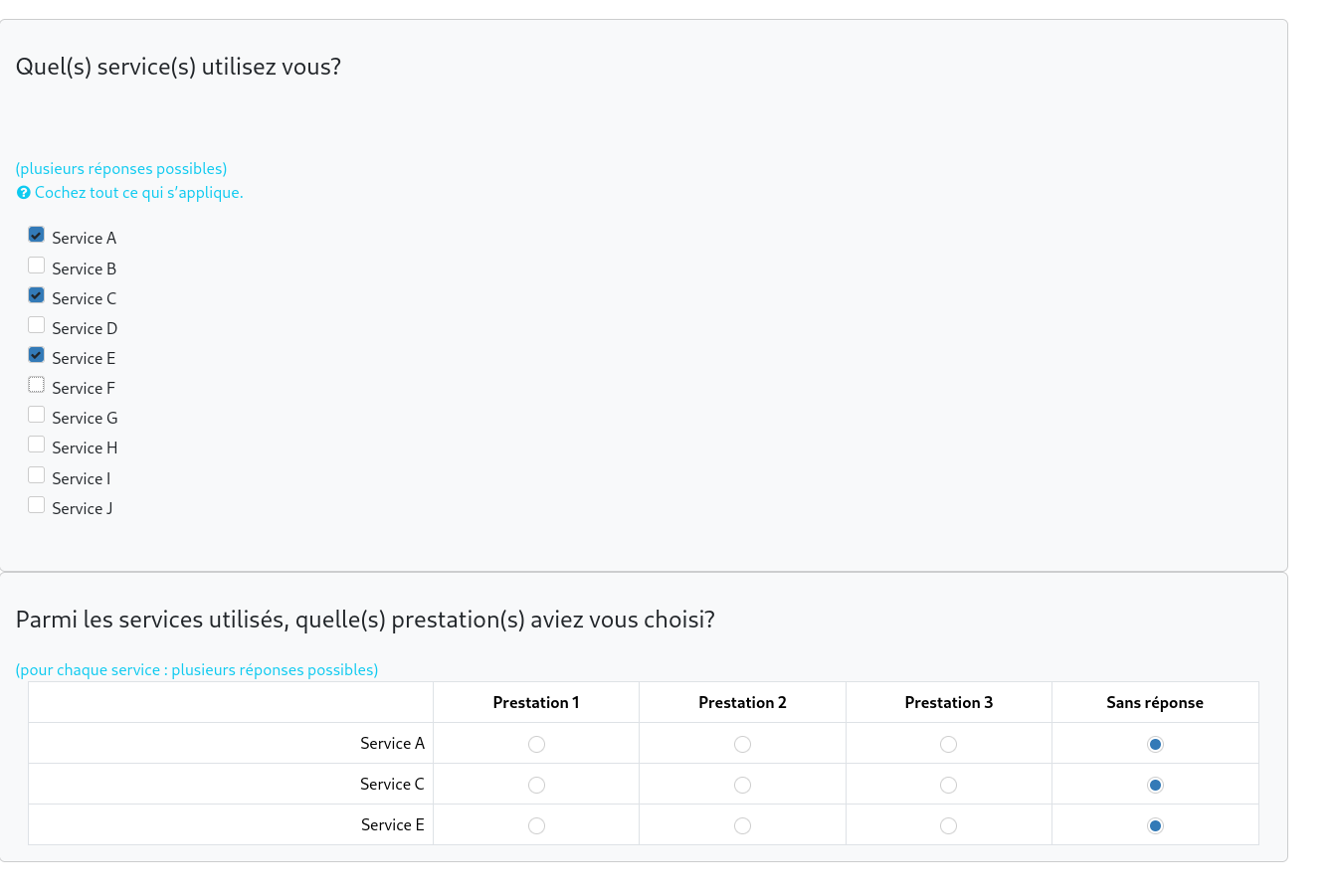Enable the Service J checkbox

coord(37,505)
